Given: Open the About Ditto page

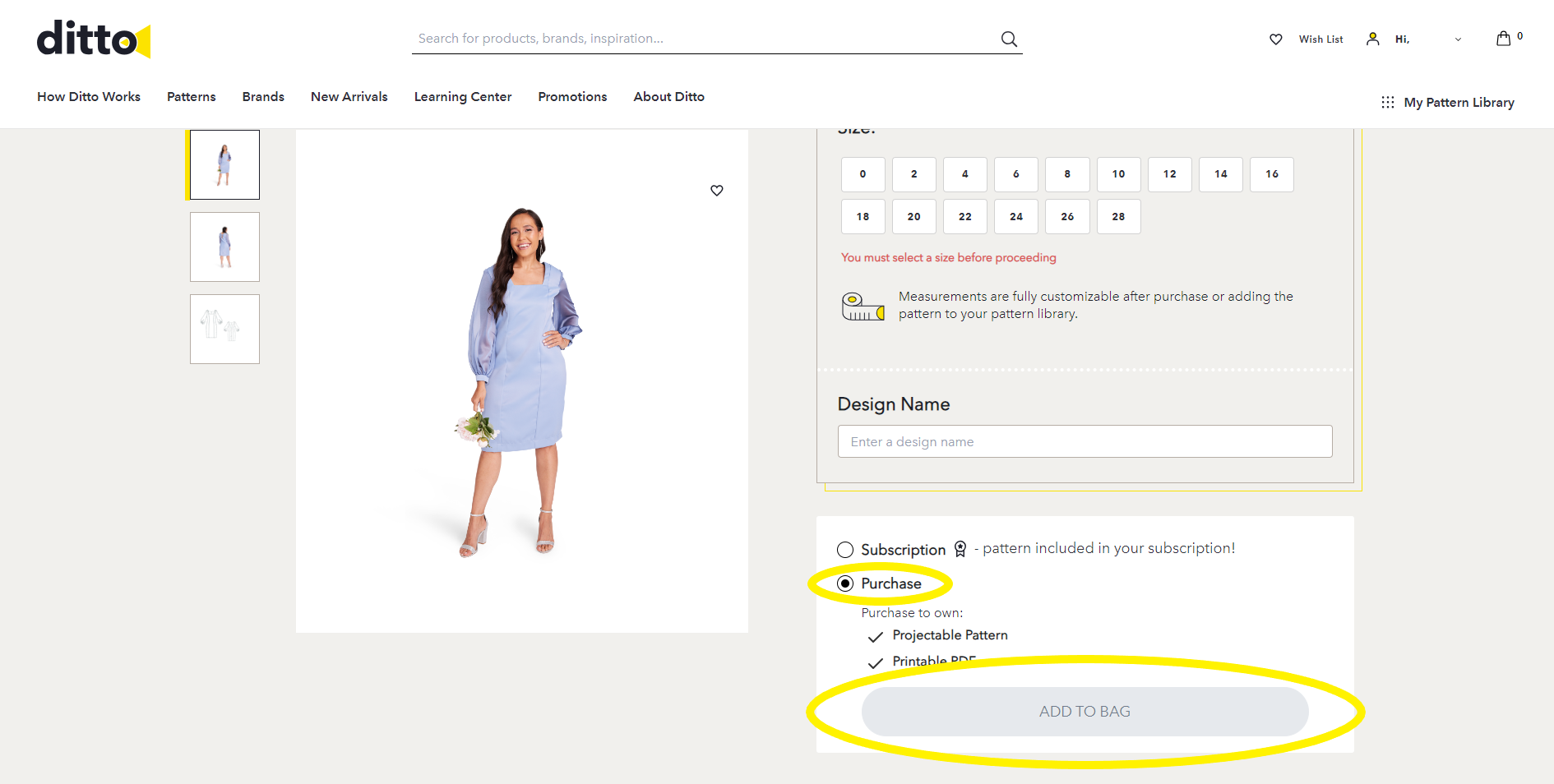Looking at the screenshot, I should point(669,96).
